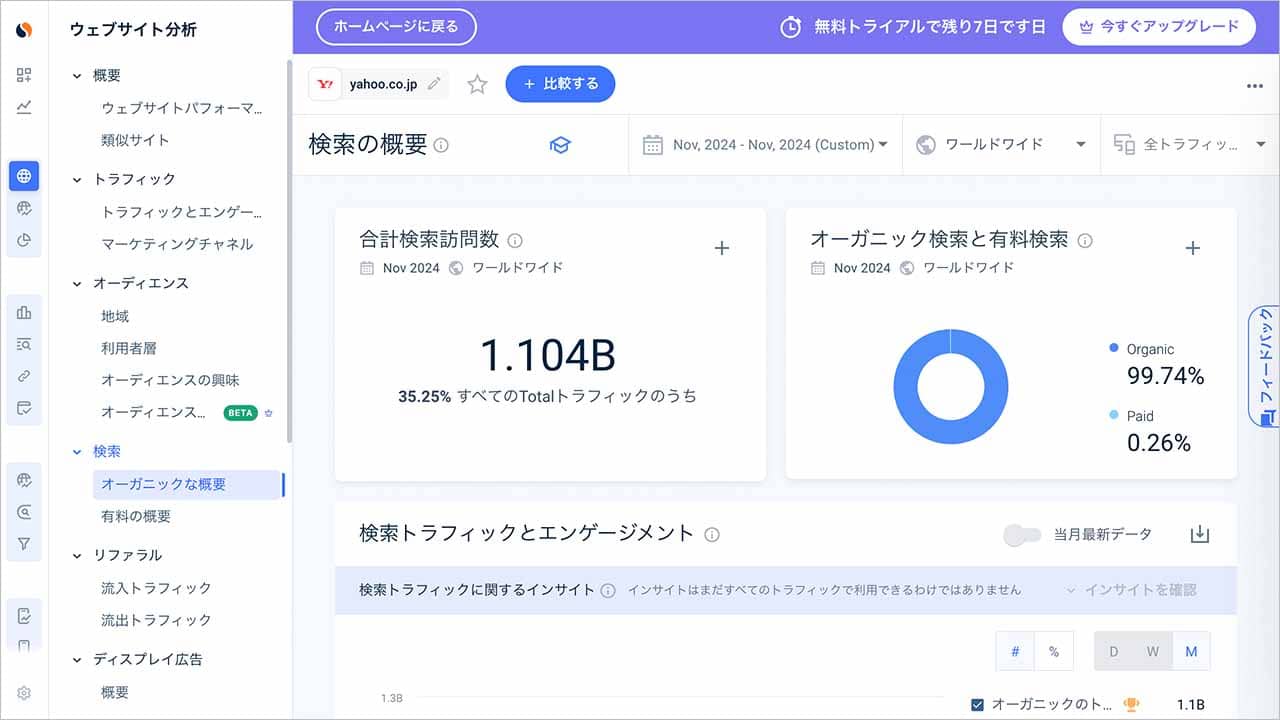Show info for 検索の概要 heading
Screen dimensions: 1280x720
[x=441, y=145]
